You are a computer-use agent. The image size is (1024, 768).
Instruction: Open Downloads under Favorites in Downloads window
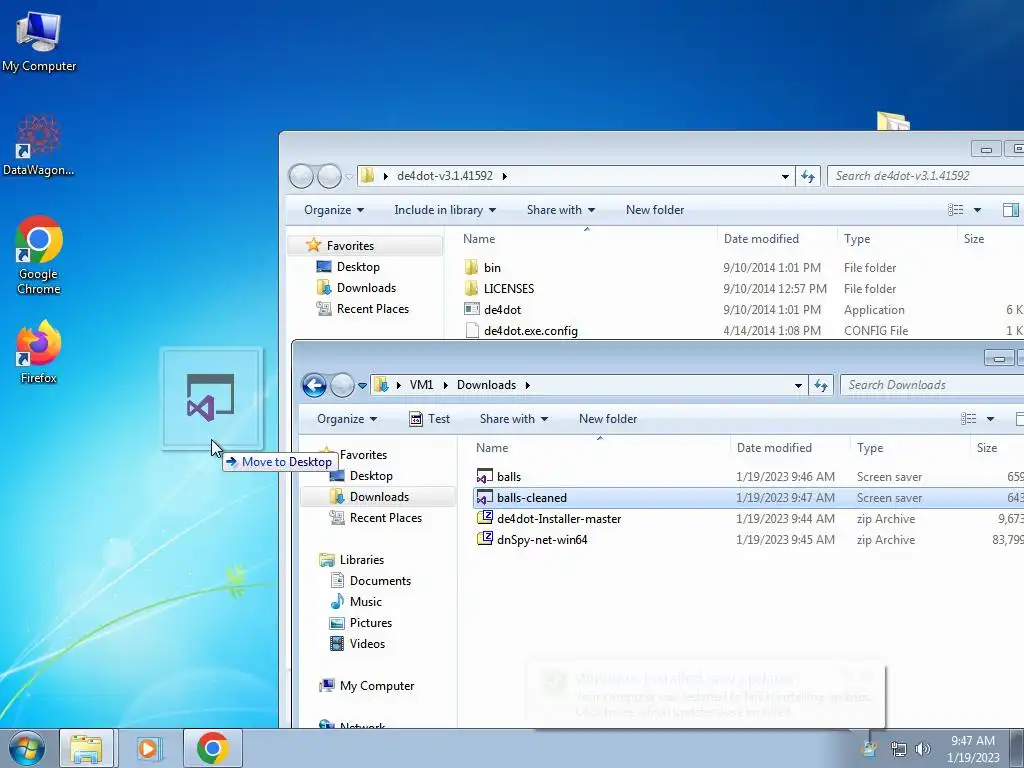pyautogui.click(x=379, y=497)
